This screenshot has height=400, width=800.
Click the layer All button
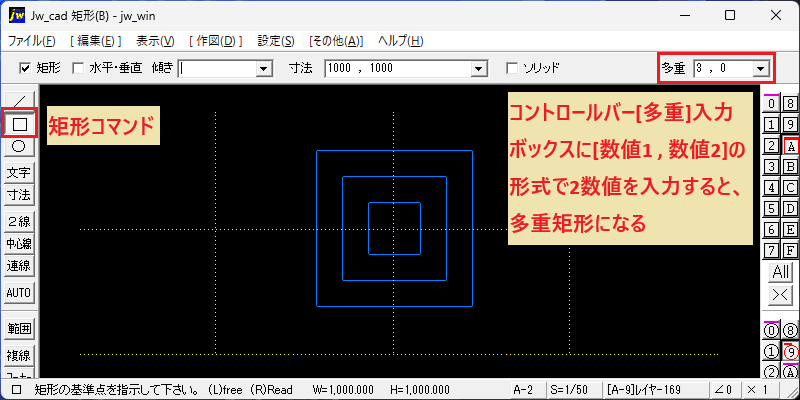781,272
